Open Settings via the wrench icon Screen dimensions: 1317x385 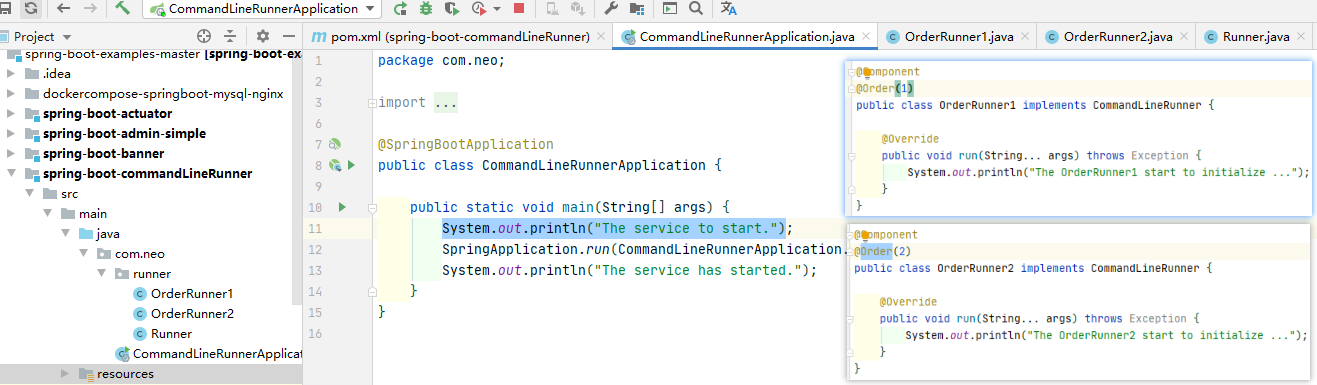611,8
